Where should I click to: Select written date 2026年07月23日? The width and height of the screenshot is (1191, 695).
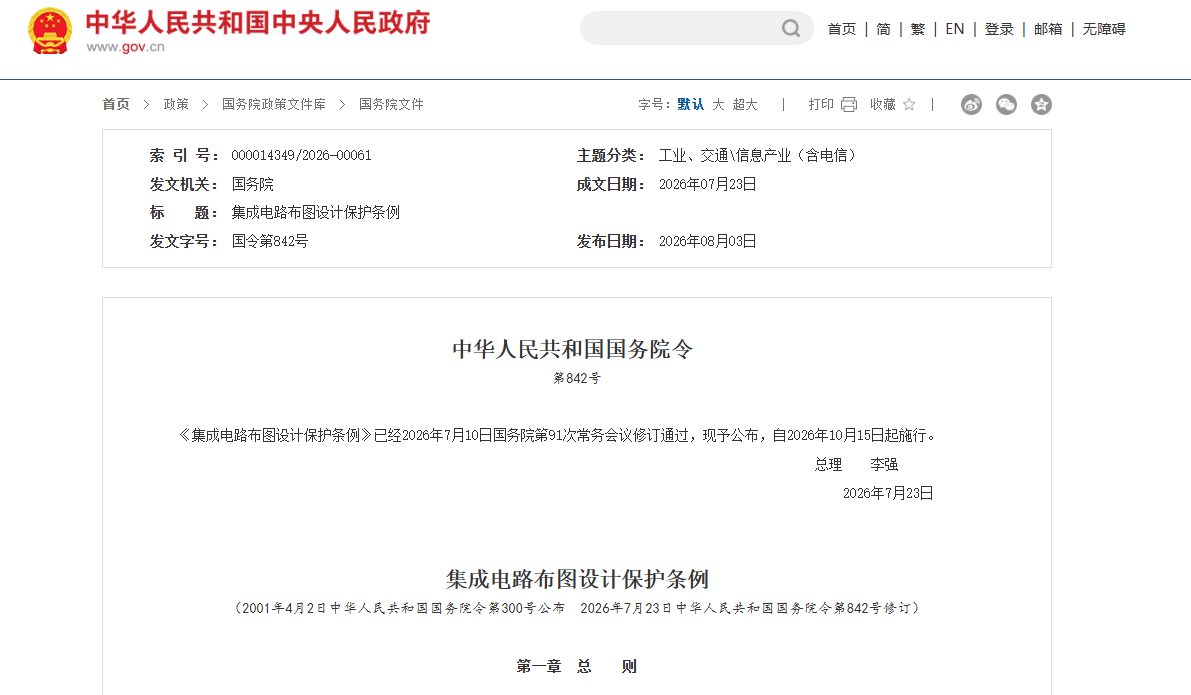click(708, 185)
